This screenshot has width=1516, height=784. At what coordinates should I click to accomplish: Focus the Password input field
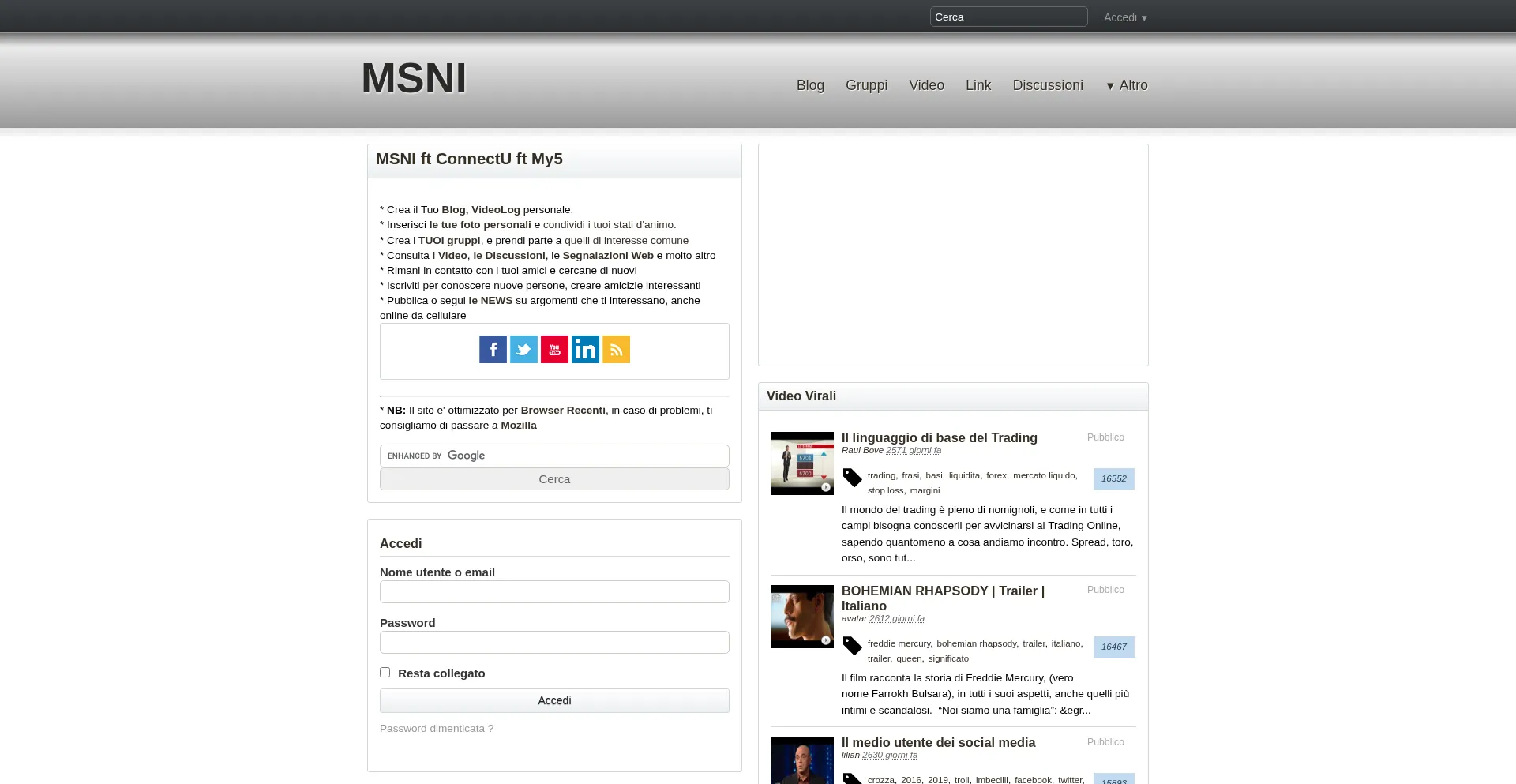point(554,642)
